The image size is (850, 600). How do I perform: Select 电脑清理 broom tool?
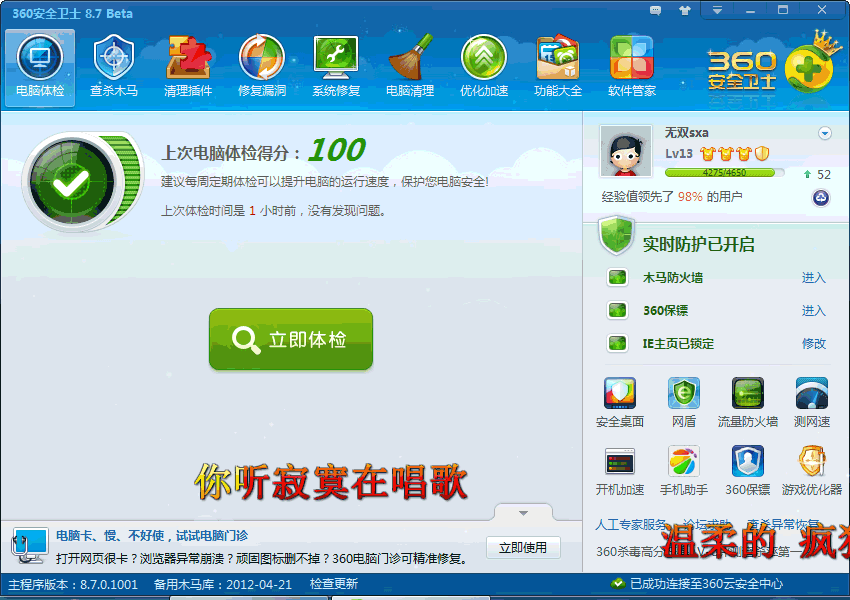click(x=410, y=67)
